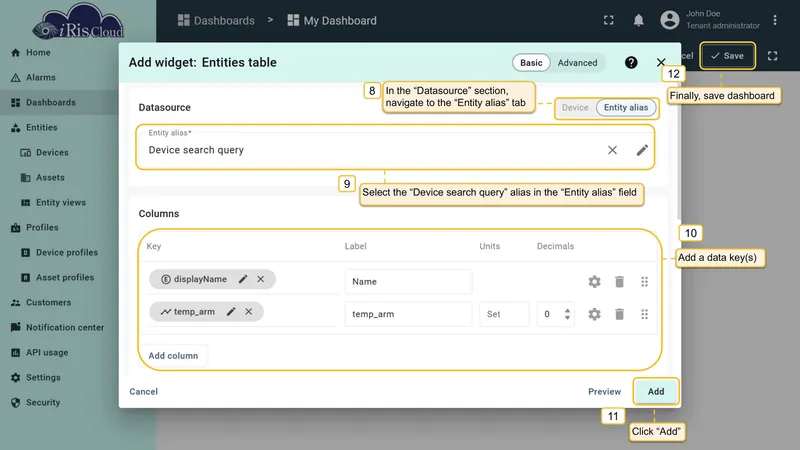
Task: Open widget help question icon
Action: 631,62
